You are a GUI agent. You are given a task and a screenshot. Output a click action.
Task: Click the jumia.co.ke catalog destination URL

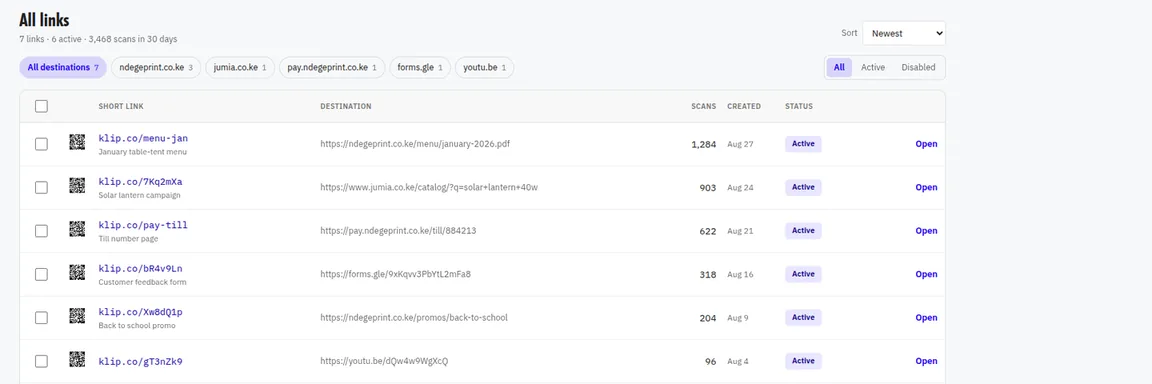pos(429,187)
